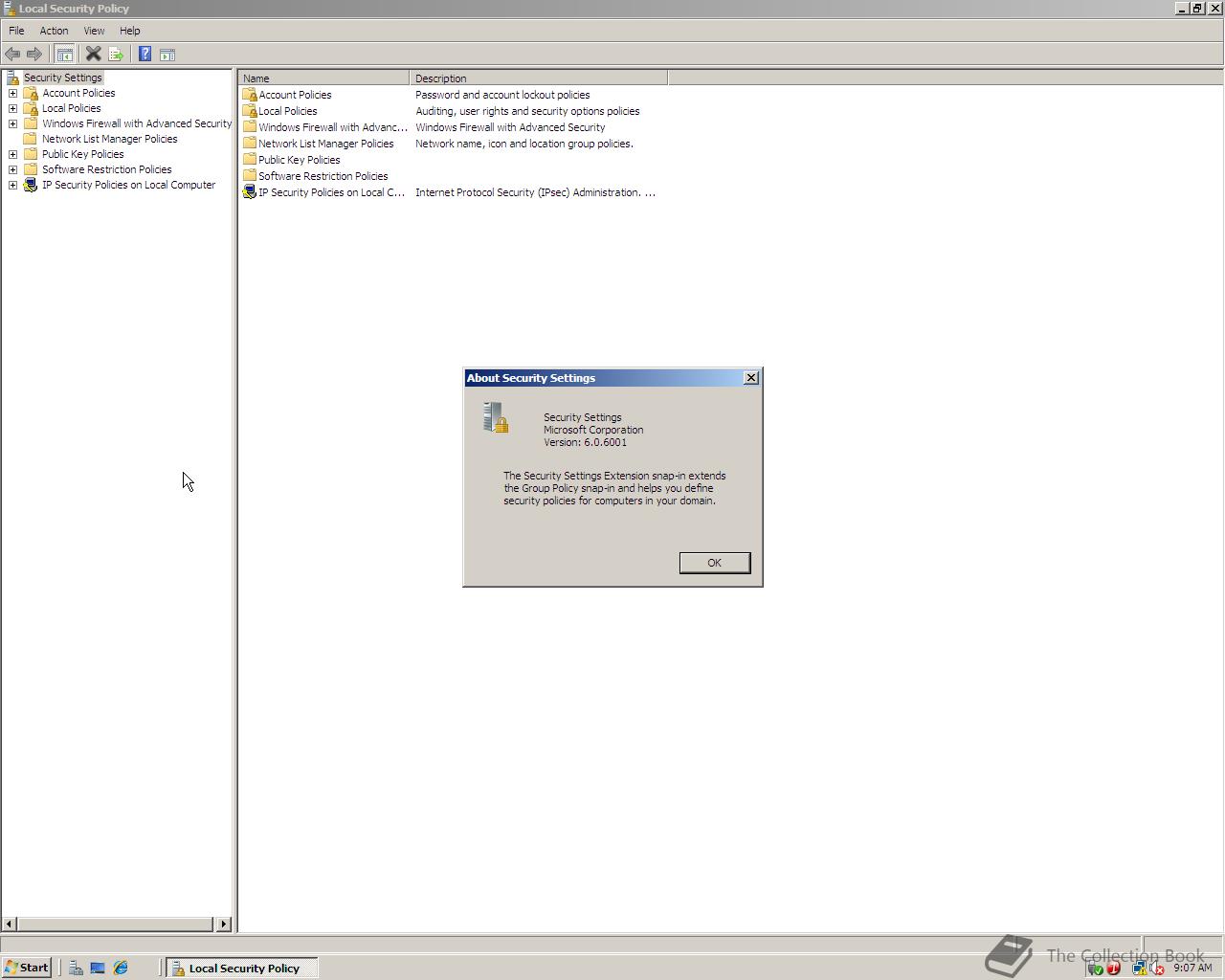Viewport: 1225px width, 980px height.
Task: Click 'Password and account lockout policies' description
Action: tap(502, 95)
